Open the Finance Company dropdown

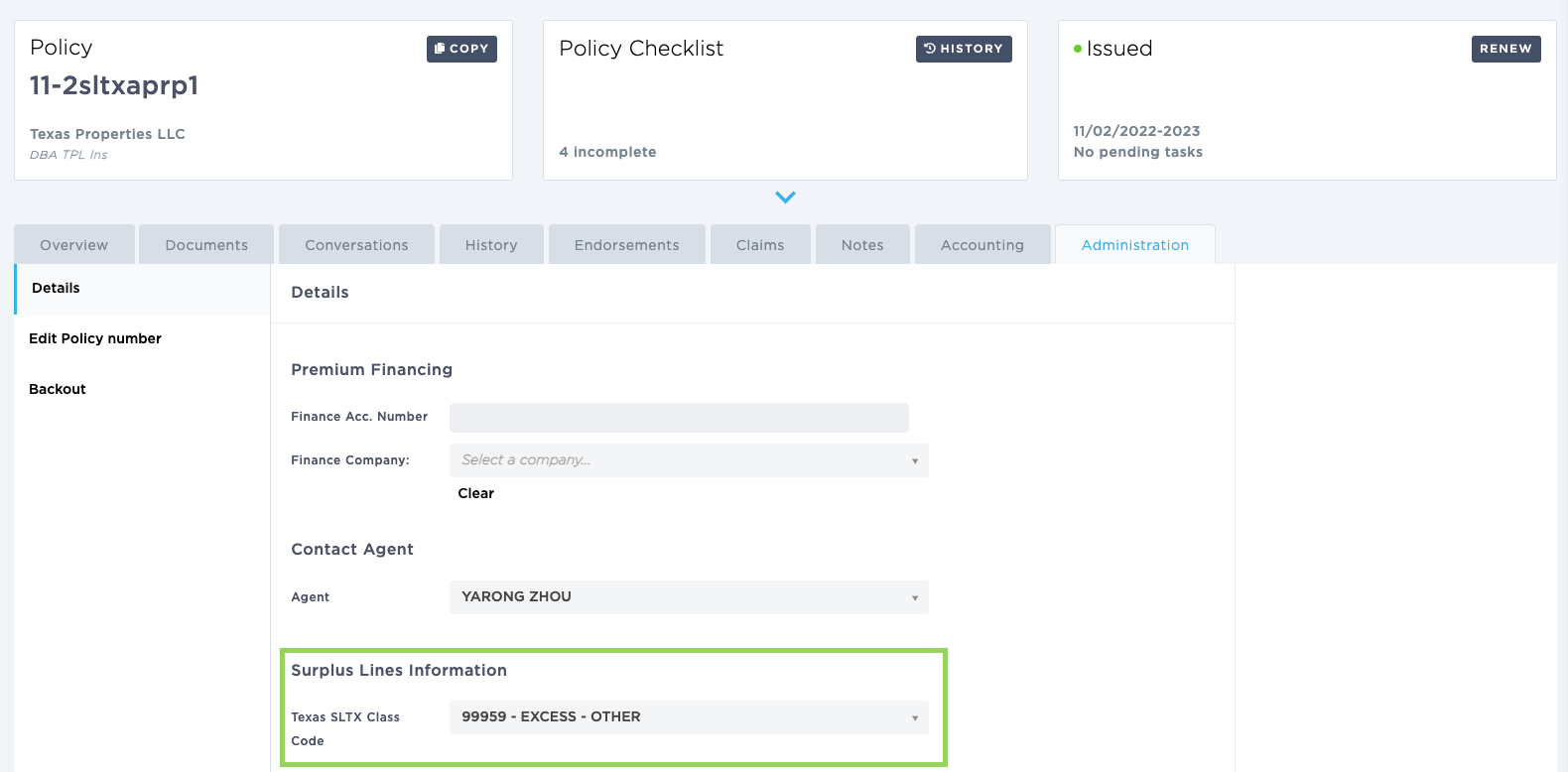(689, 460)
